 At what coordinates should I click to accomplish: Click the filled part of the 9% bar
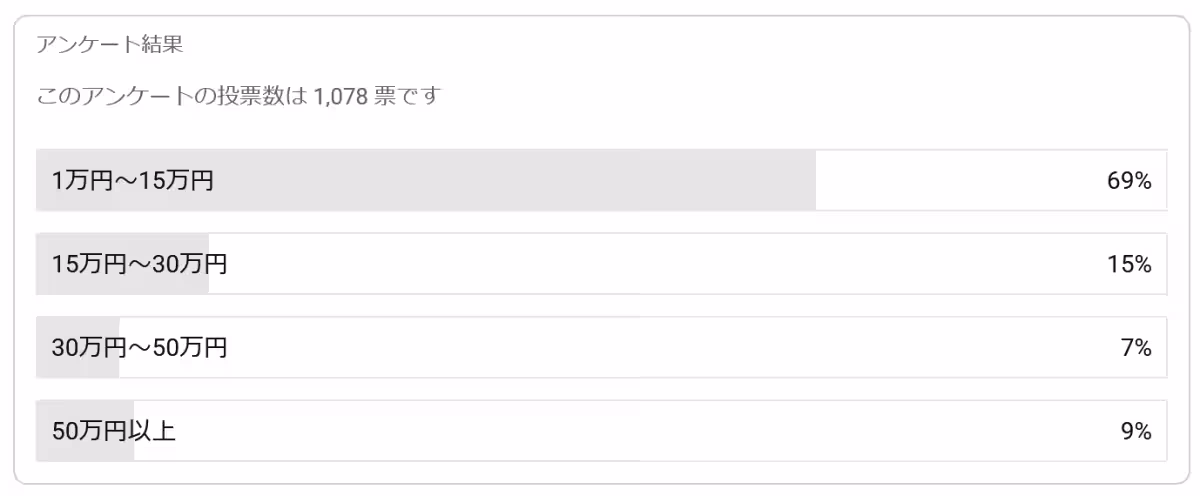(x=85, y=431)
